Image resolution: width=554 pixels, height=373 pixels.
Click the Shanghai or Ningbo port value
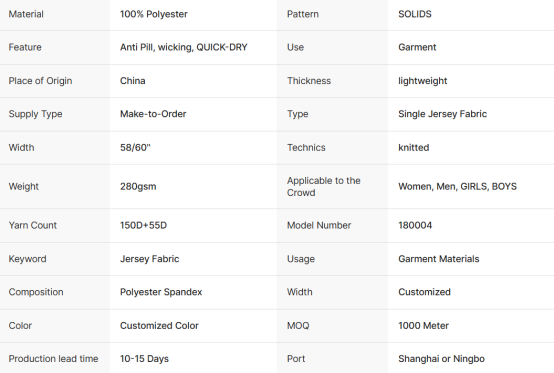pyautogui.click(x=442, y=359)
